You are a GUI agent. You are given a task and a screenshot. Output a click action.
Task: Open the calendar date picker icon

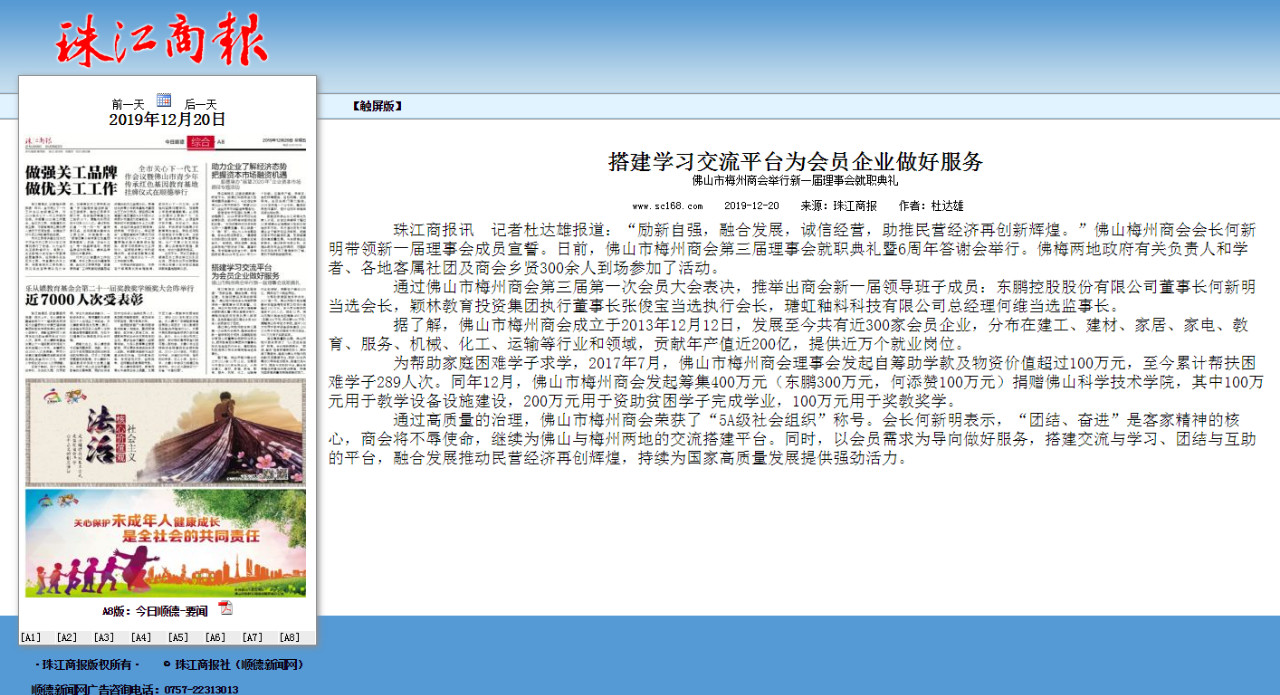point(164,100)
